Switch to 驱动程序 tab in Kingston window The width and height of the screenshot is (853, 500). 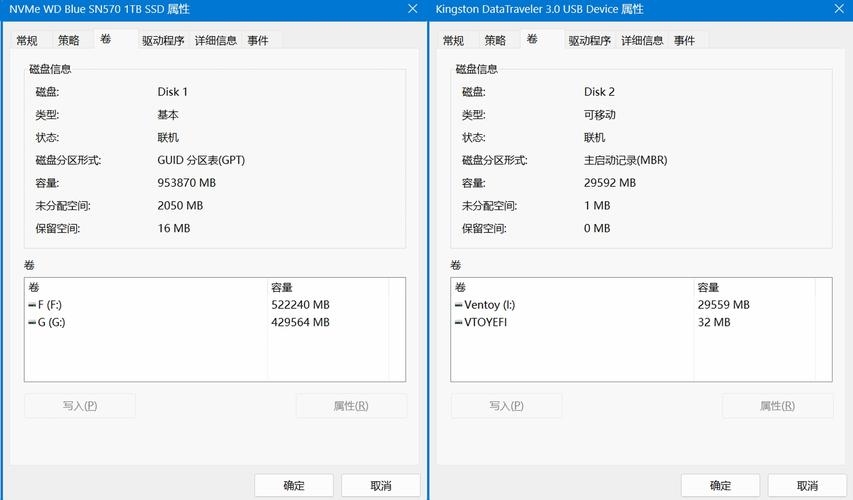click(x=590, y=40)
